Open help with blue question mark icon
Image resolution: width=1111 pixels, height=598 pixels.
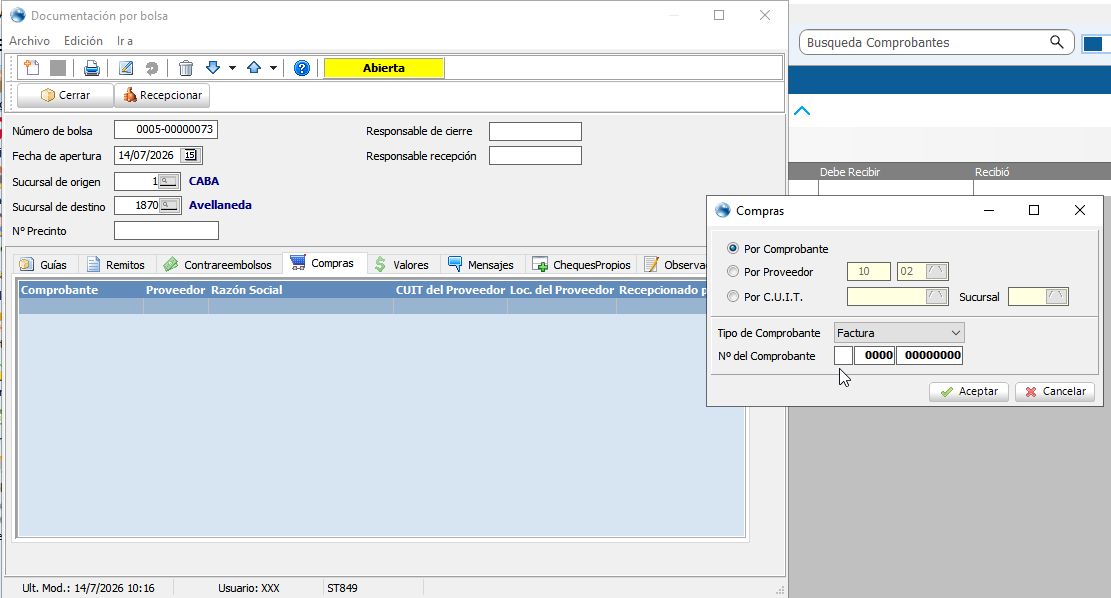coord(302,68)
